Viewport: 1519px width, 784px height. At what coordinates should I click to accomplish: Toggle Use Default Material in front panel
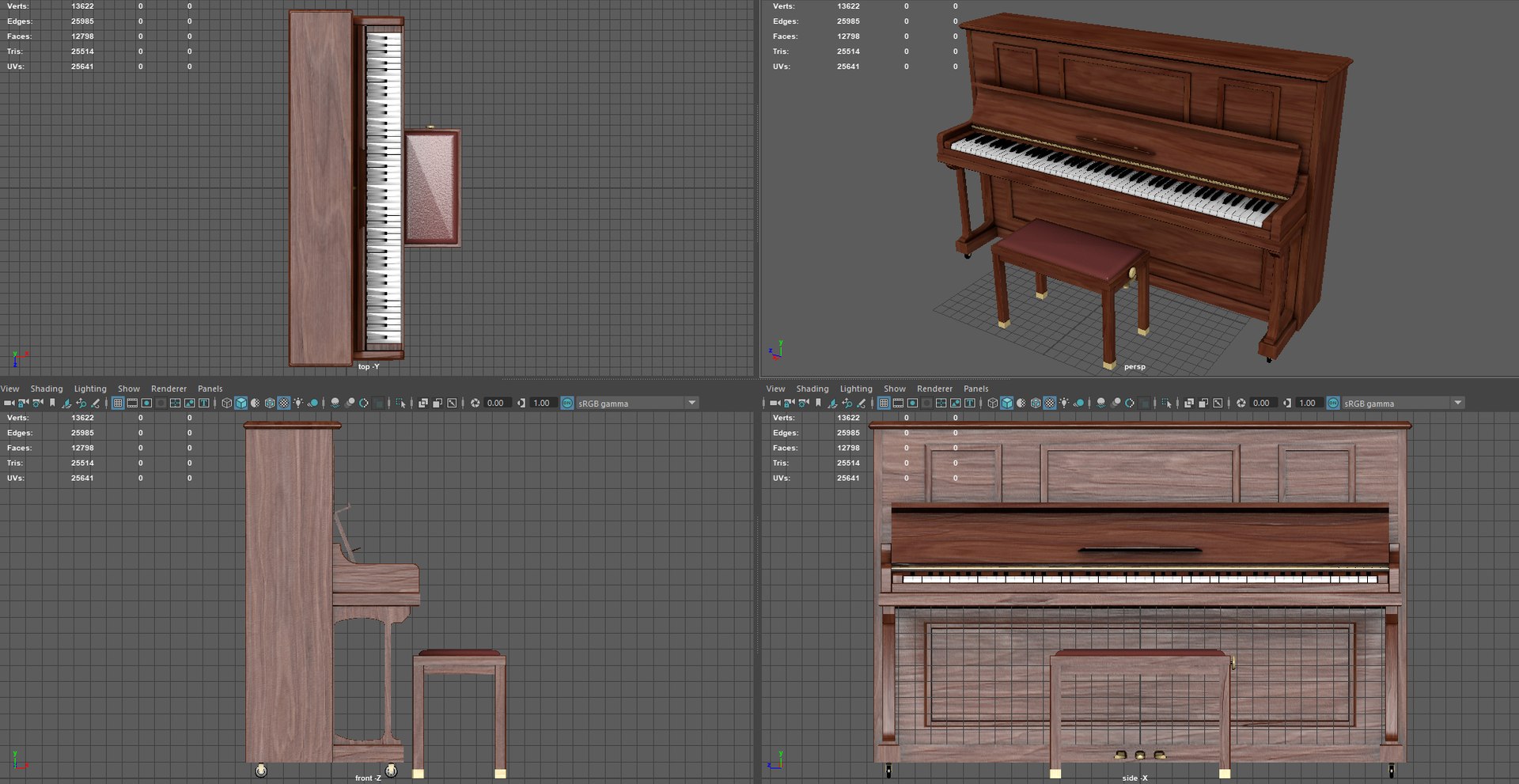point(255,403)
